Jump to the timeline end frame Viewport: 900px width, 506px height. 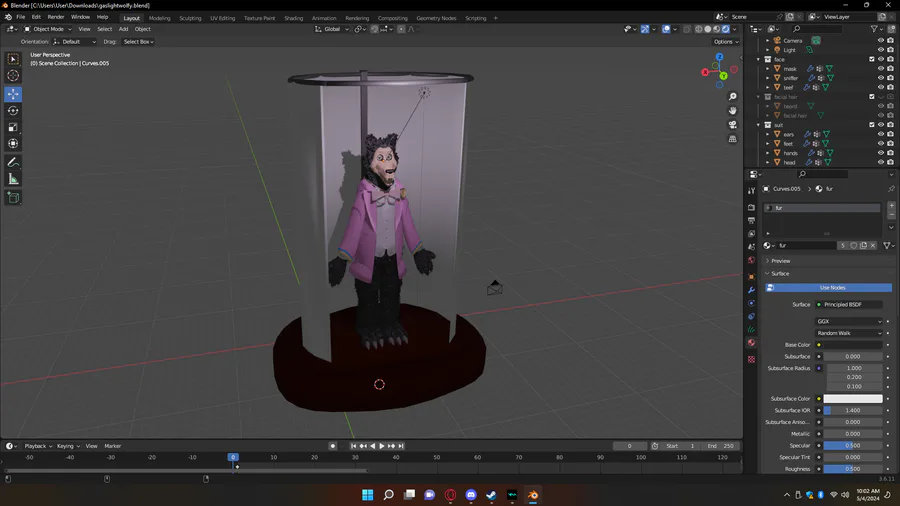401,446
